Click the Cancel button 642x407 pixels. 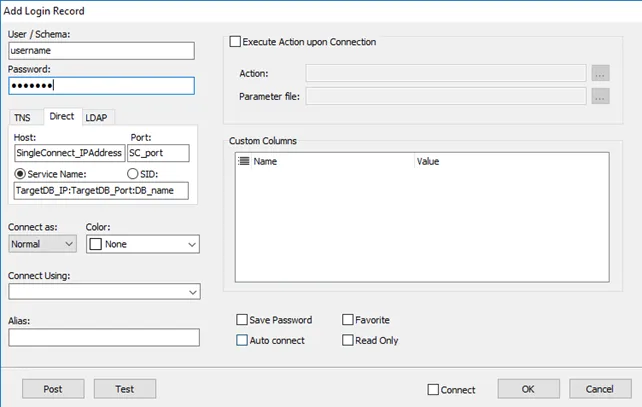coord(600,389)
